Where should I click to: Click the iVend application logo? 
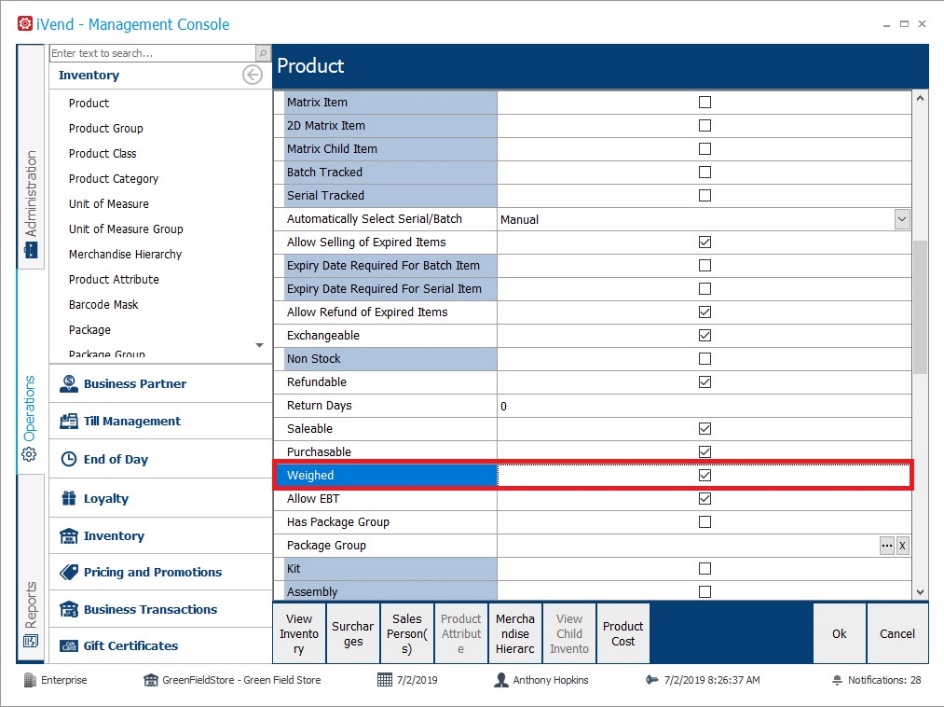tap(25, 24)
